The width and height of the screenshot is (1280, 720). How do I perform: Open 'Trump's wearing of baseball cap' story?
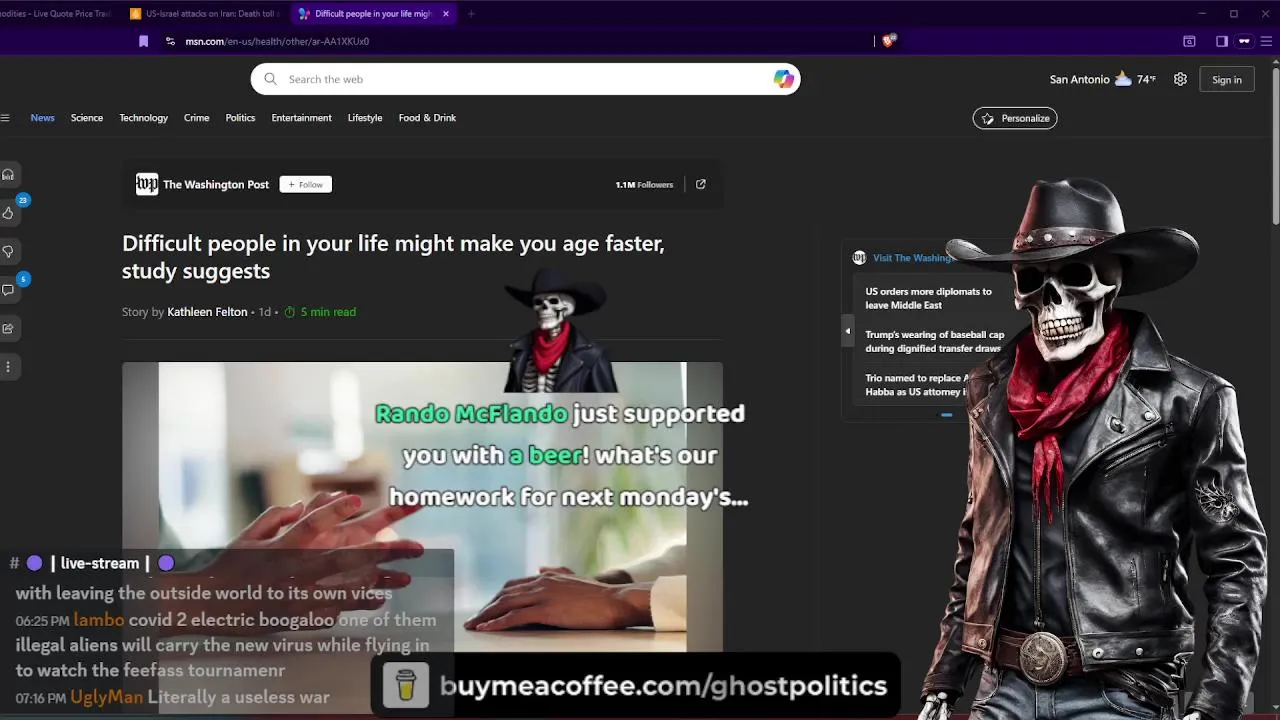click(934, 342)
